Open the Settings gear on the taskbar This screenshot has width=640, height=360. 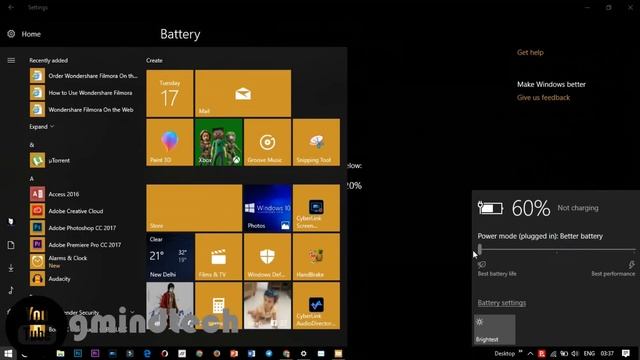click(303, 353)
